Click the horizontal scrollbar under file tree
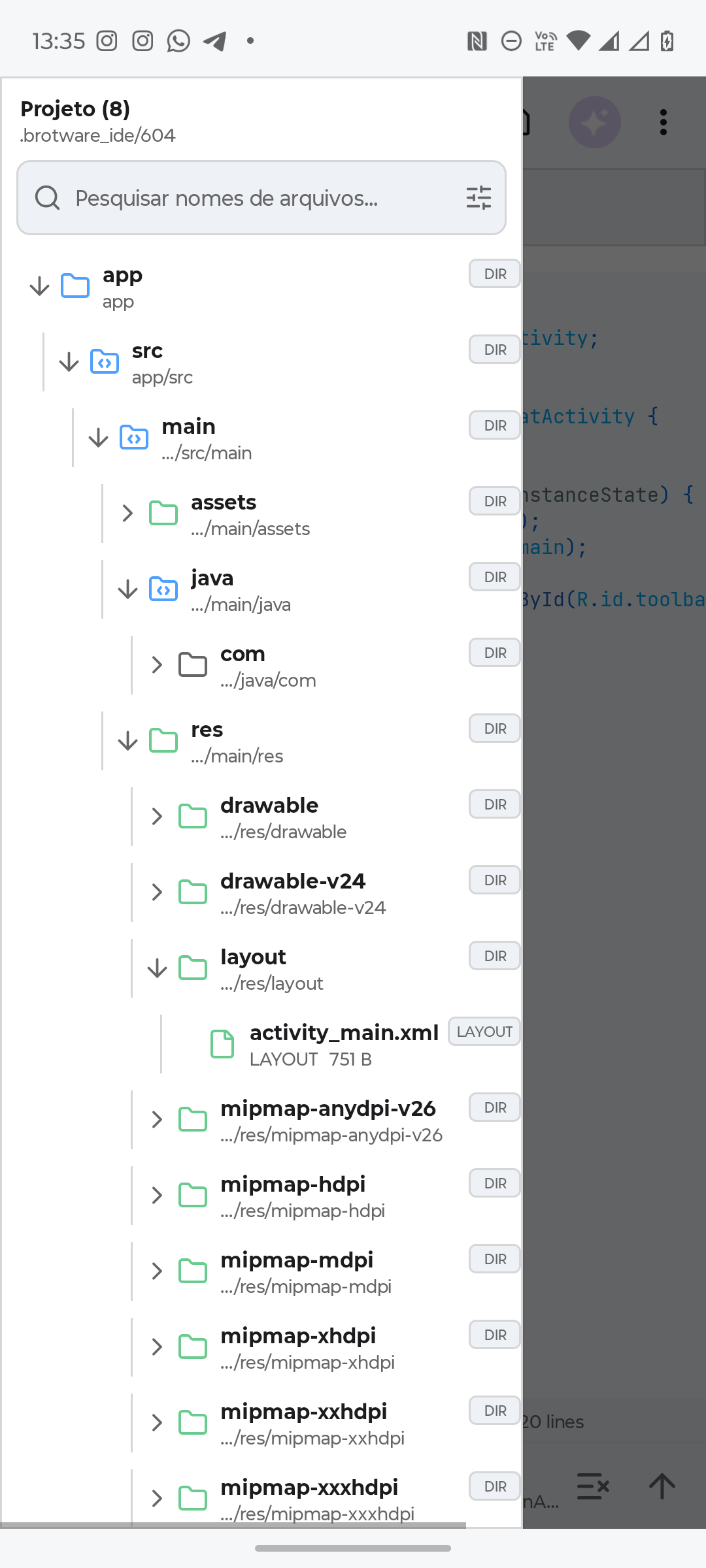This screenshot has height=1568, width=706. tap(233, 1526)
